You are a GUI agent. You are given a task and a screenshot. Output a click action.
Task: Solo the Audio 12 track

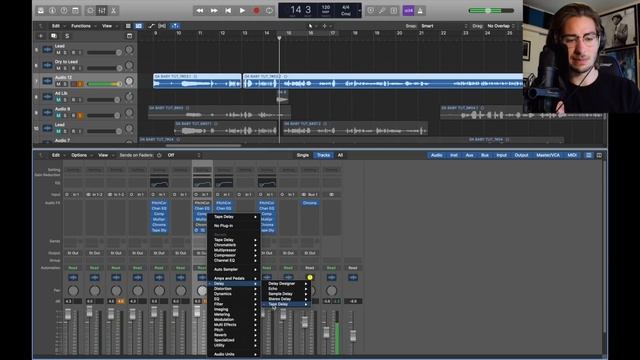[x=65, y=84]
